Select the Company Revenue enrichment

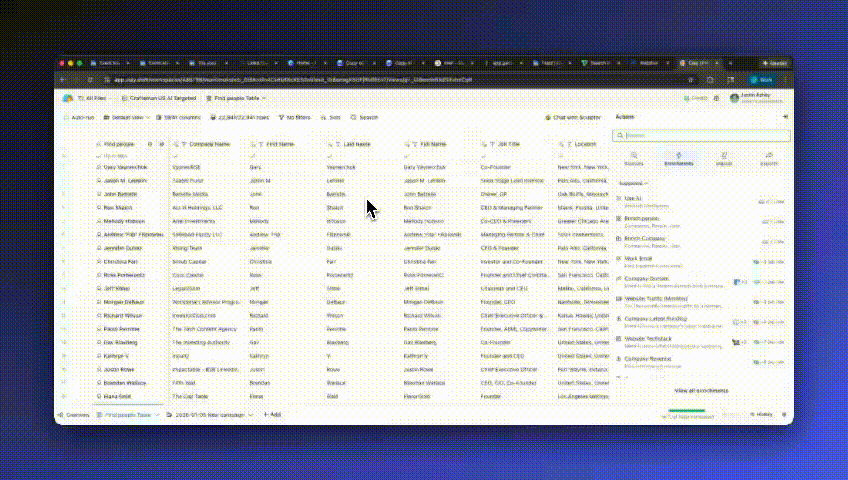pyautogui.click(x=701, y=362)
